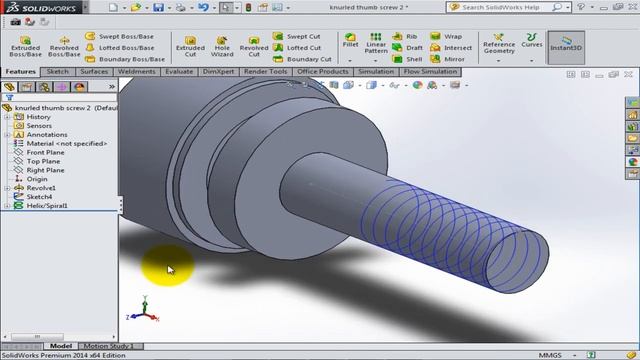
Task: Expand the Annotations tree item
Action: [x=7, y=135]
